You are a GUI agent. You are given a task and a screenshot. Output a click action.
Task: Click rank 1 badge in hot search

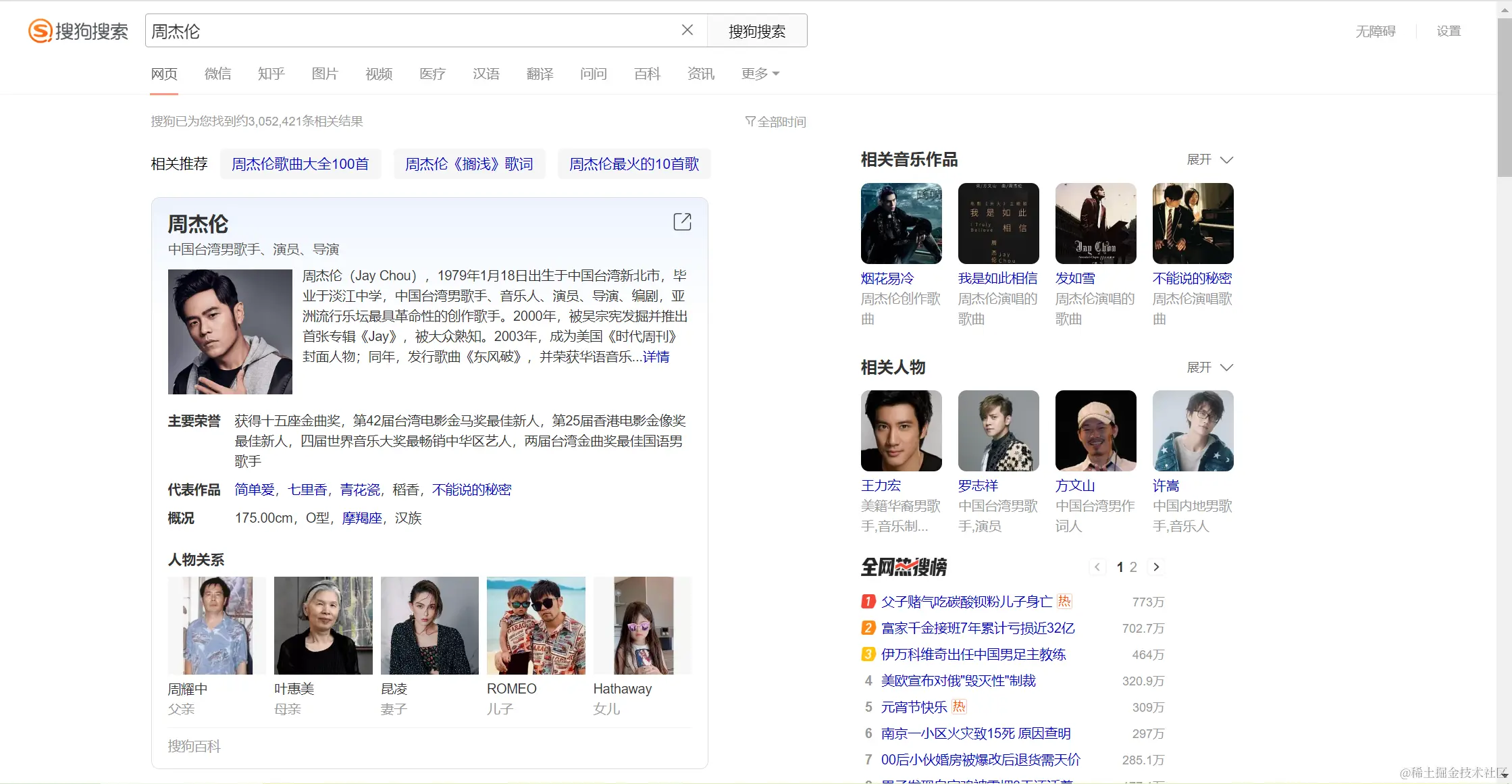pos(868,601)
